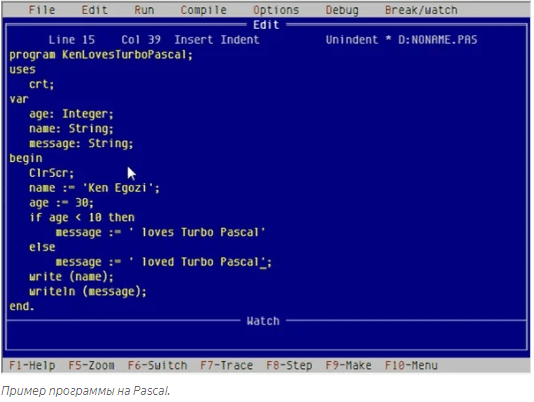Screen dimensions: 534x402
Task: Click F7-Trace in the status bar
Action: (226, 365)
